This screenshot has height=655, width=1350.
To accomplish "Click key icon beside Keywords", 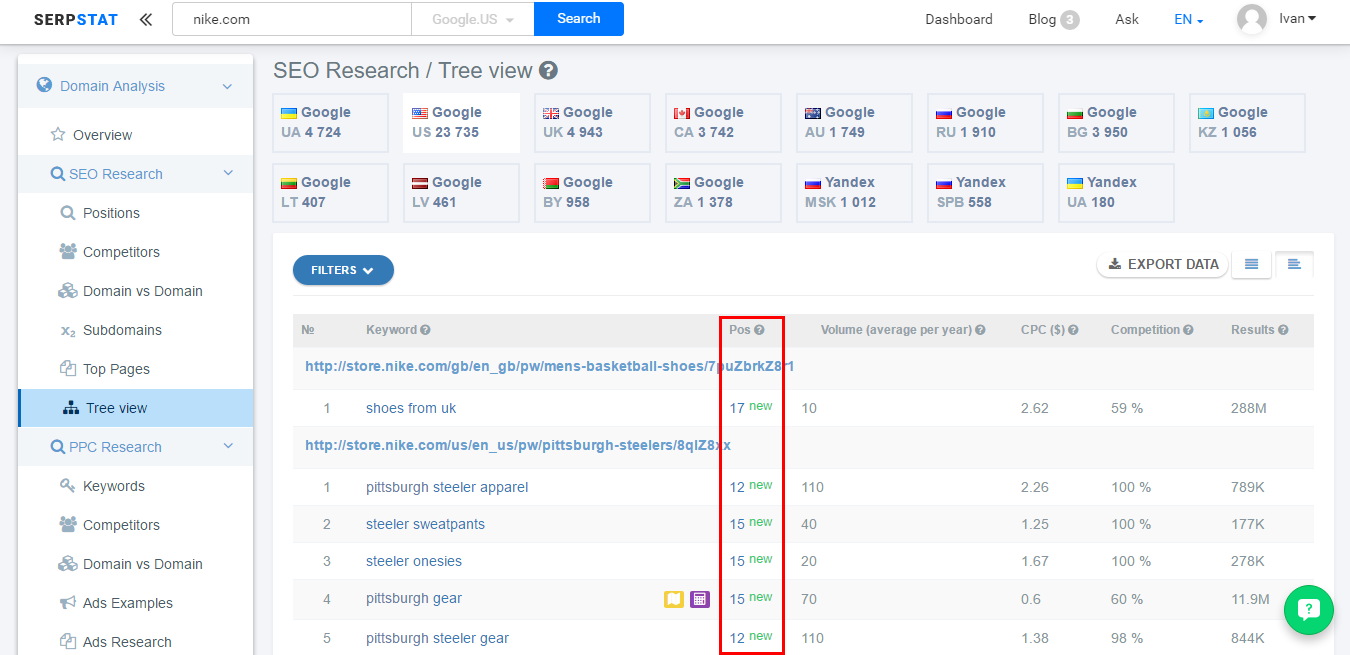I will tap(68, 485).
